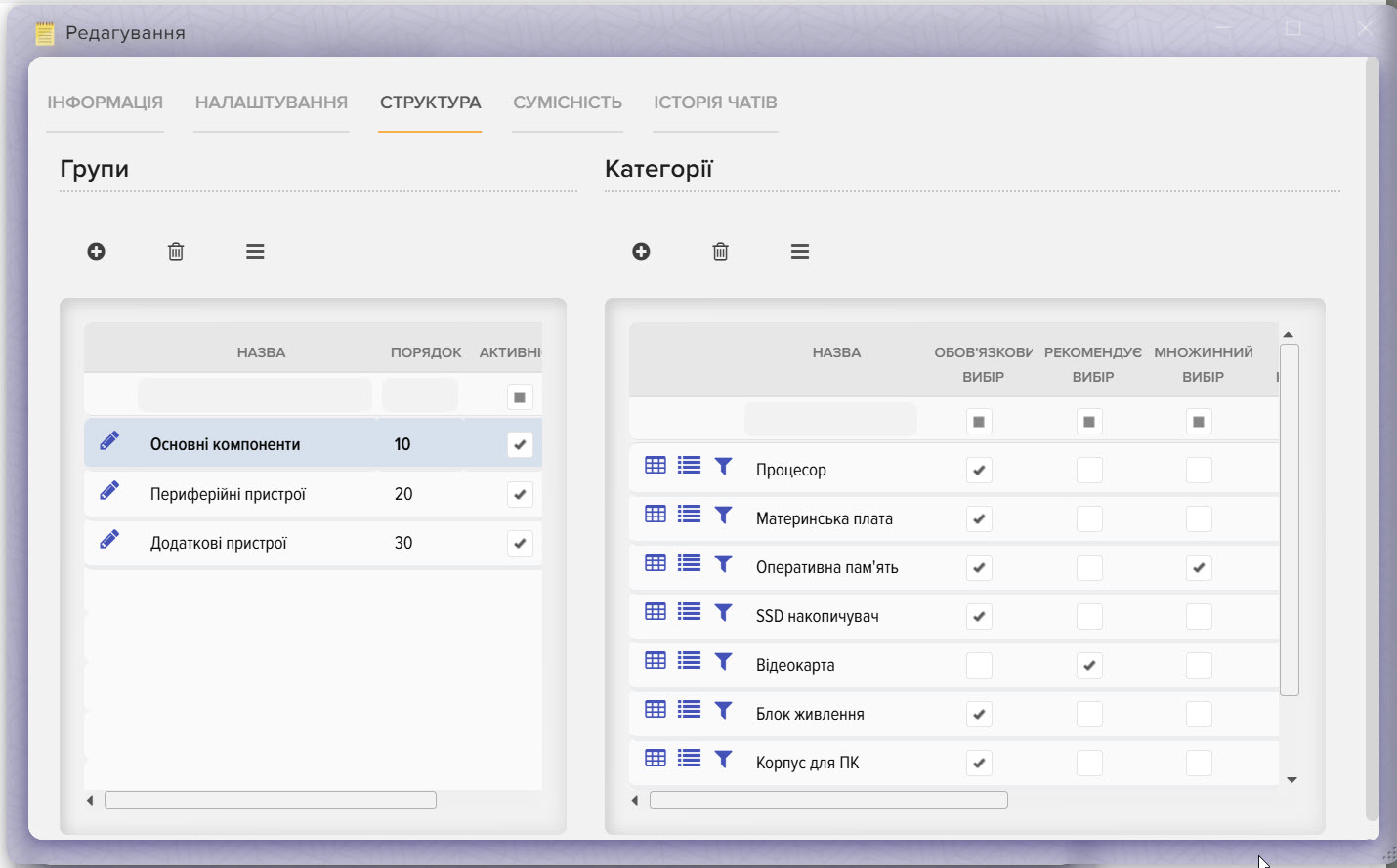1397x868 pixels.
Task: Toggle active checkbox for Основні компоненти
Action: 520,445
